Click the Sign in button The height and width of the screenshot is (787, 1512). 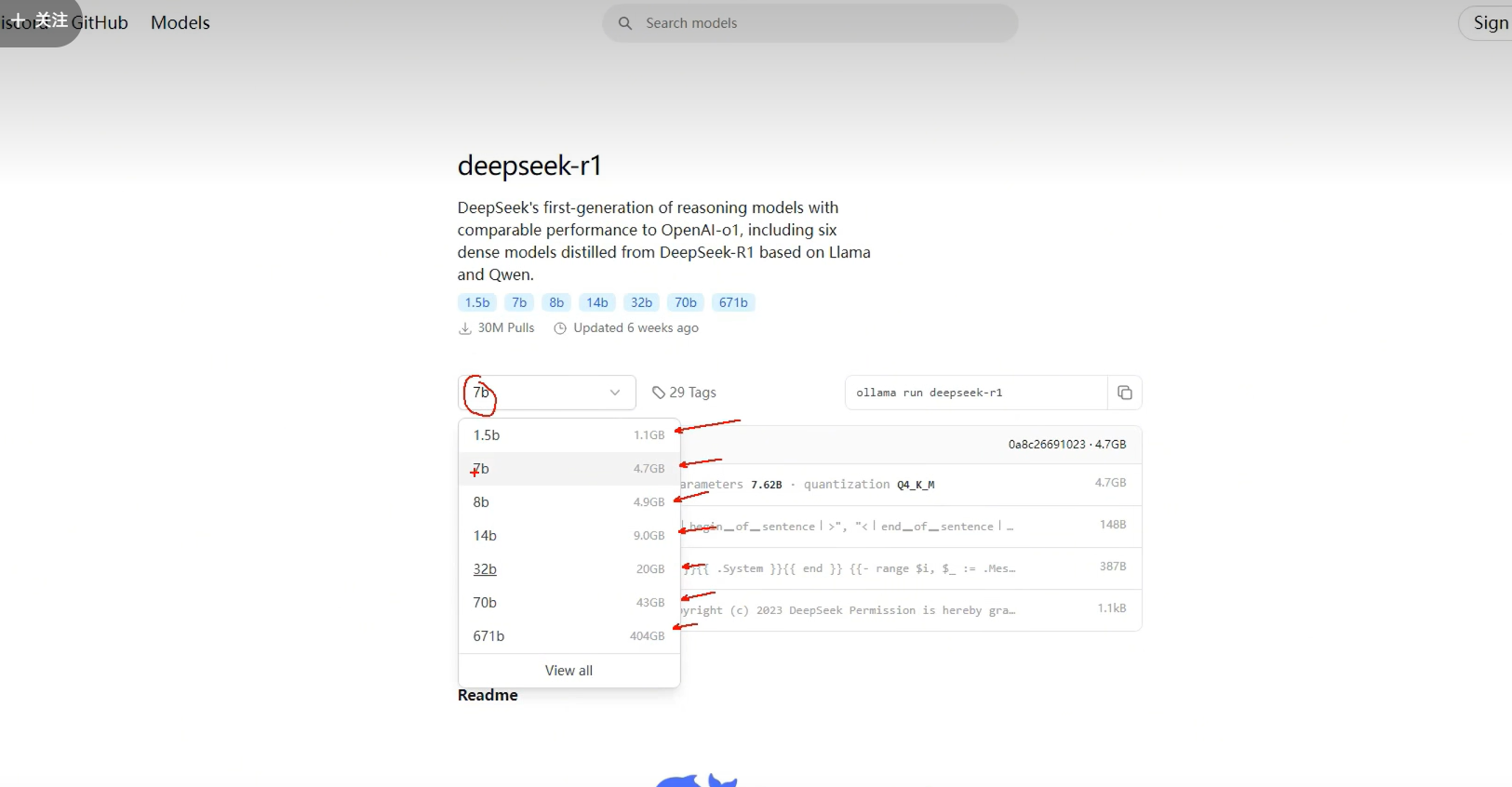click(x=1487, y=23)
